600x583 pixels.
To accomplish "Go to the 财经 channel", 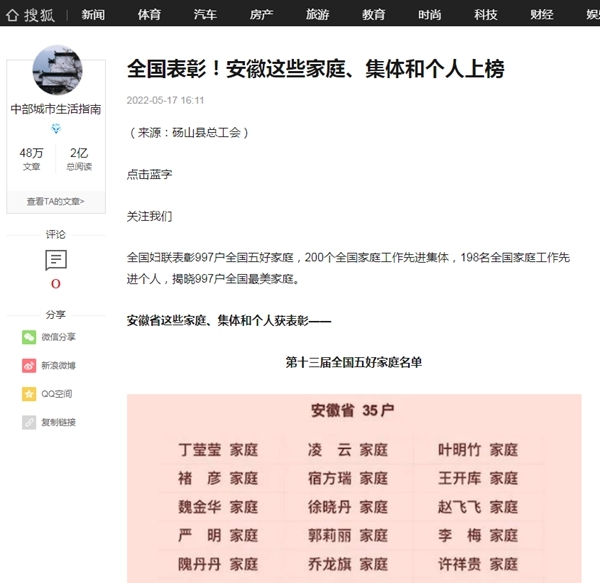I will click(x=542, y=14).
